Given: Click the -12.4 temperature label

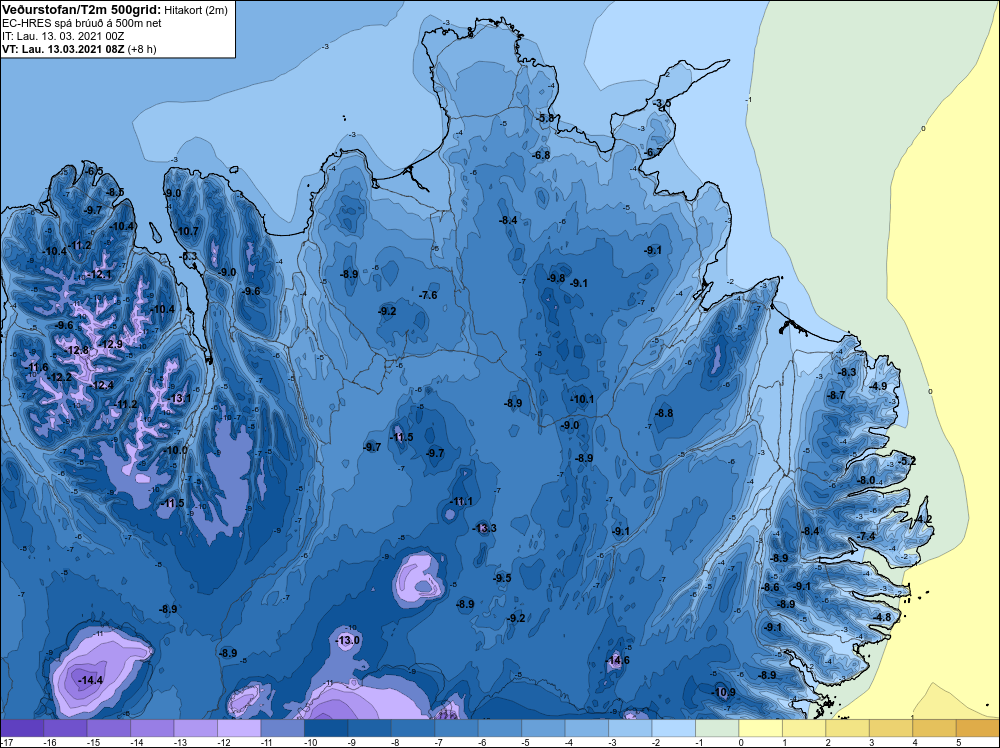Looking at the screenshot, I should pos(101,385).
